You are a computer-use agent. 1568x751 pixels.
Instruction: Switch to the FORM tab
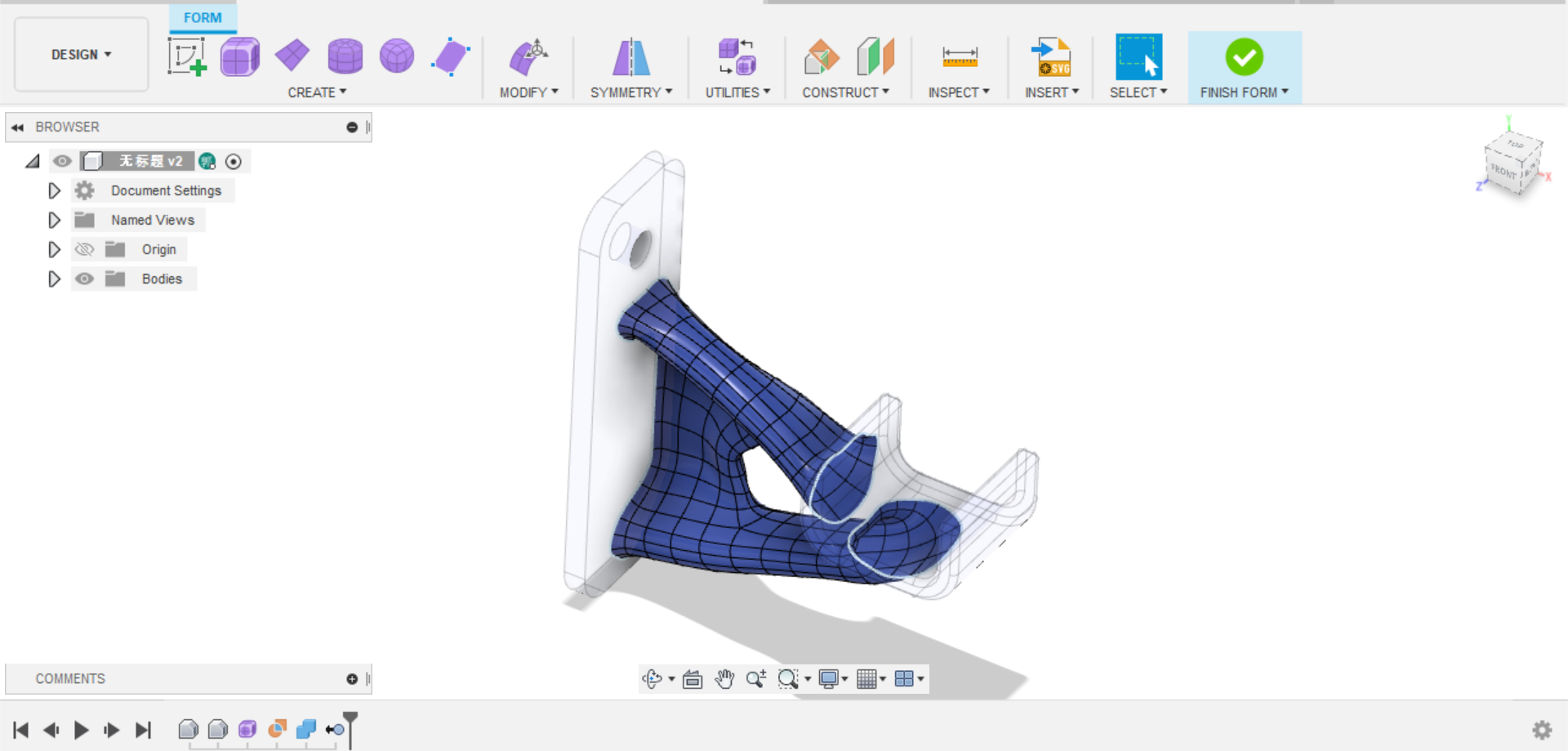[x=202, y=16]
